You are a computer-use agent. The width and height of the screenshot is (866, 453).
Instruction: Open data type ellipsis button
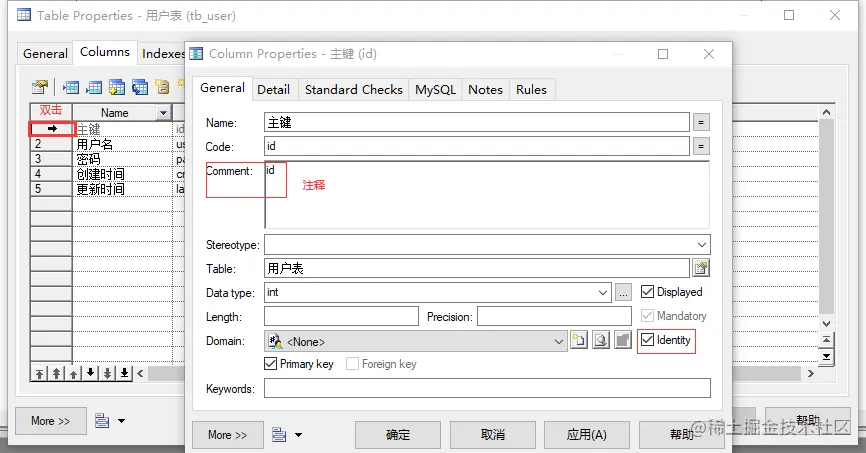pos(623,293)
